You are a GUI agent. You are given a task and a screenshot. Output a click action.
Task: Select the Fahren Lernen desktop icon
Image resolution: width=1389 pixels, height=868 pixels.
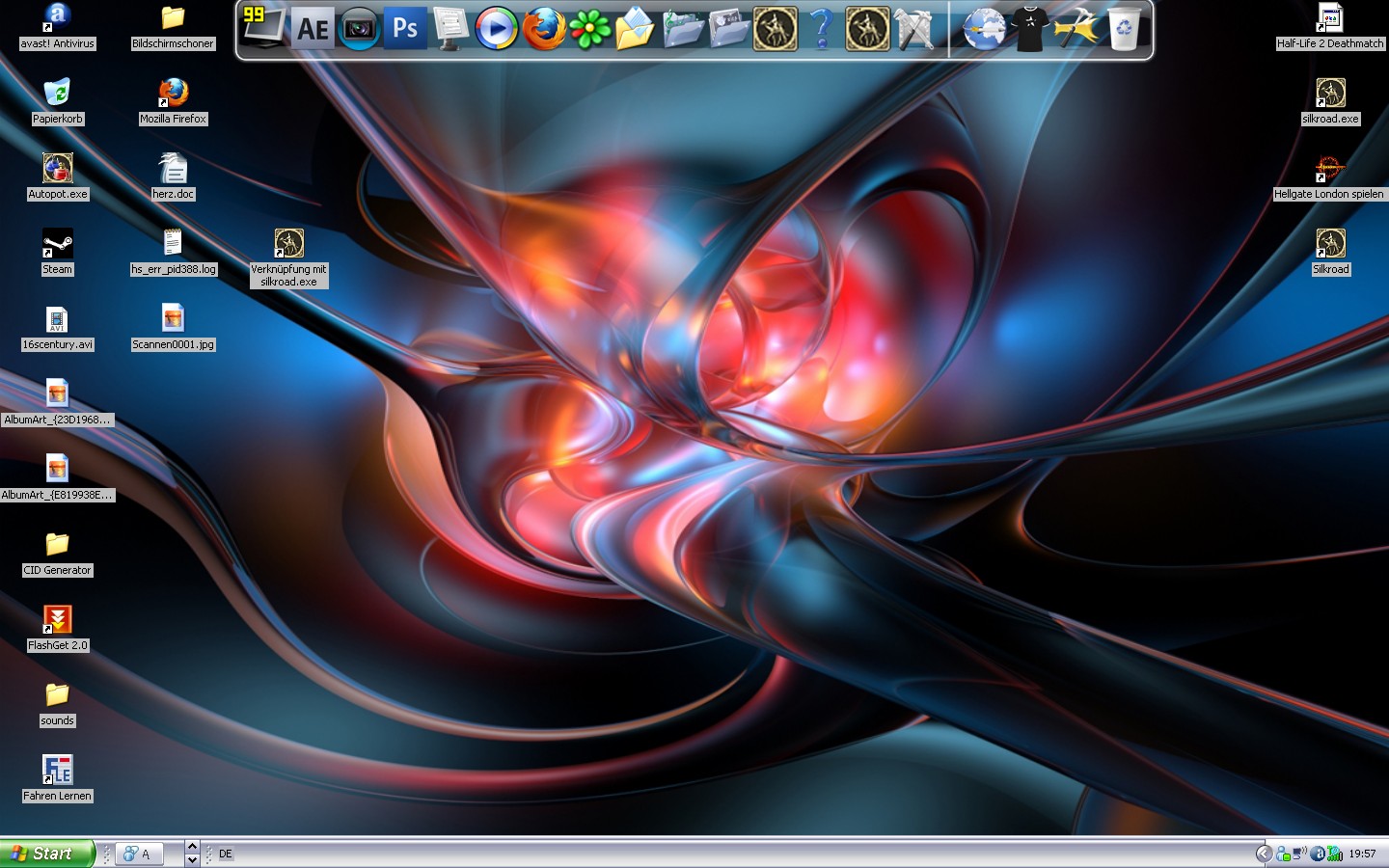coord(57,771)
